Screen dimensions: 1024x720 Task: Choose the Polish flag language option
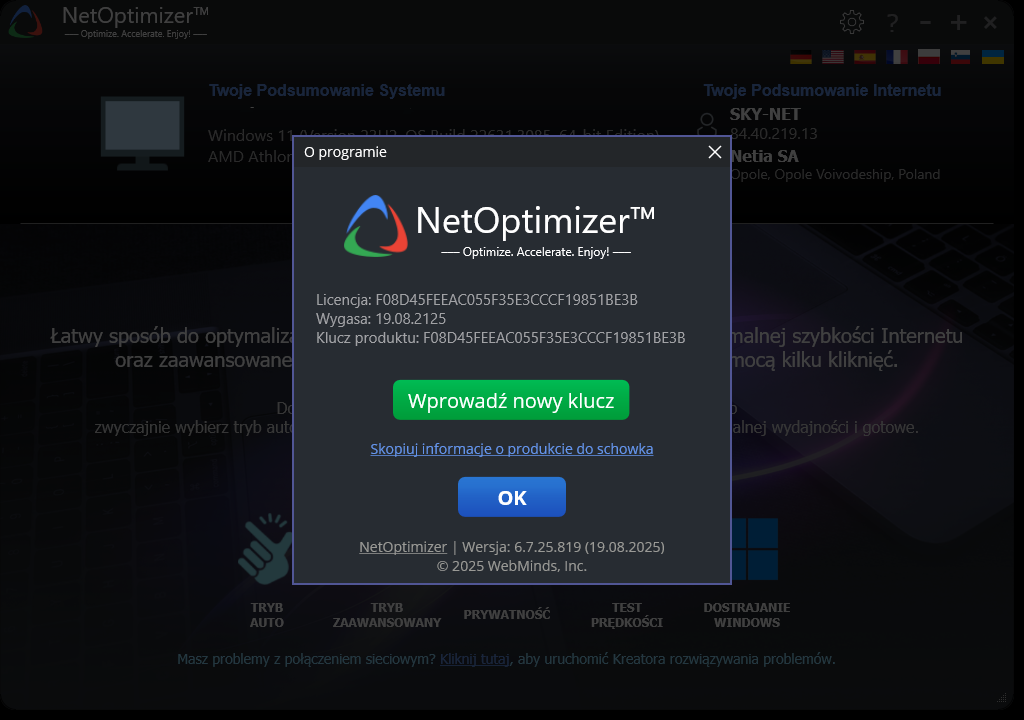(929, 57)
